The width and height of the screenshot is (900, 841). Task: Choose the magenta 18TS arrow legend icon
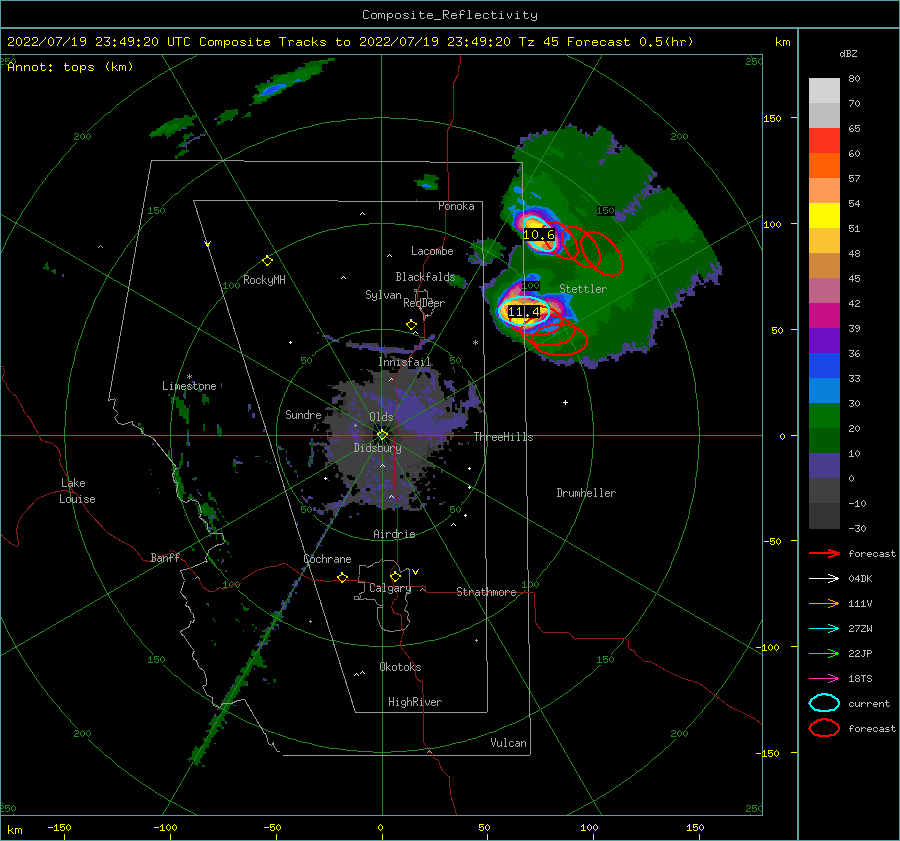(x=824, y=679)
